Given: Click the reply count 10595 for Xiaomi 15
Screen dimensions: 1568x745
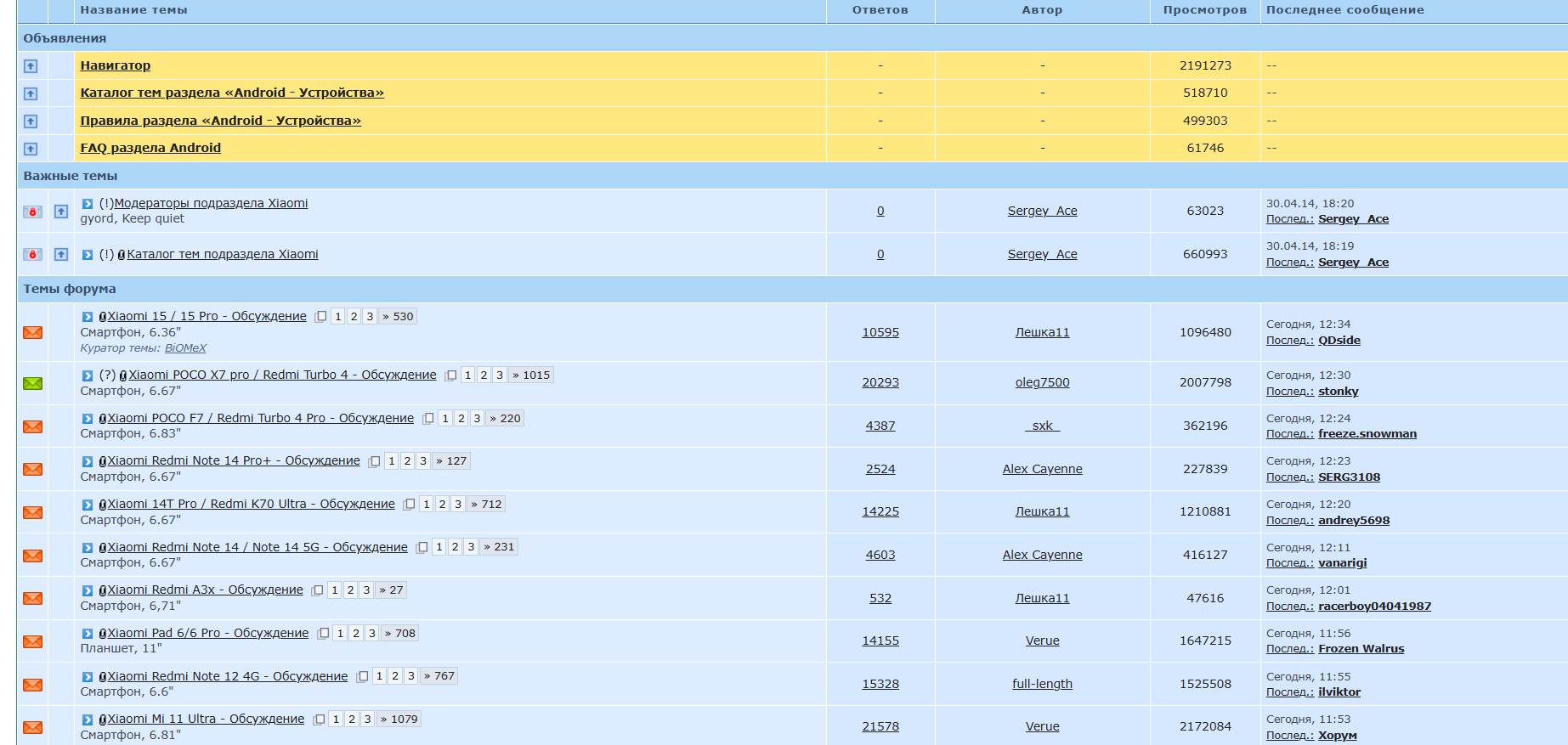Looking at the screenshot, I should pos(880,332).
